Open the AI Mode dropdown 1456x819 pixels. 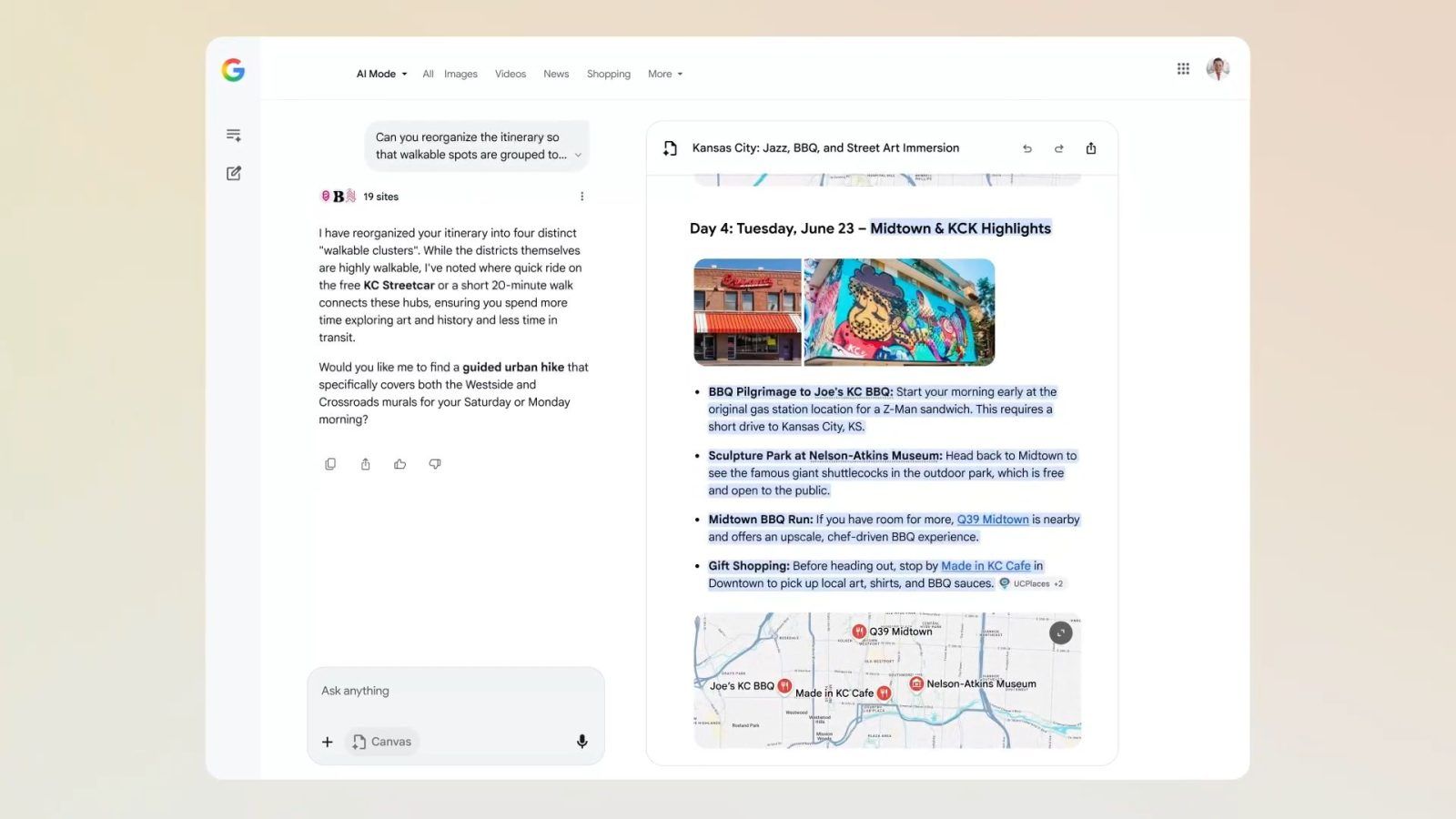pyautogui.click(x=380, y=74)
